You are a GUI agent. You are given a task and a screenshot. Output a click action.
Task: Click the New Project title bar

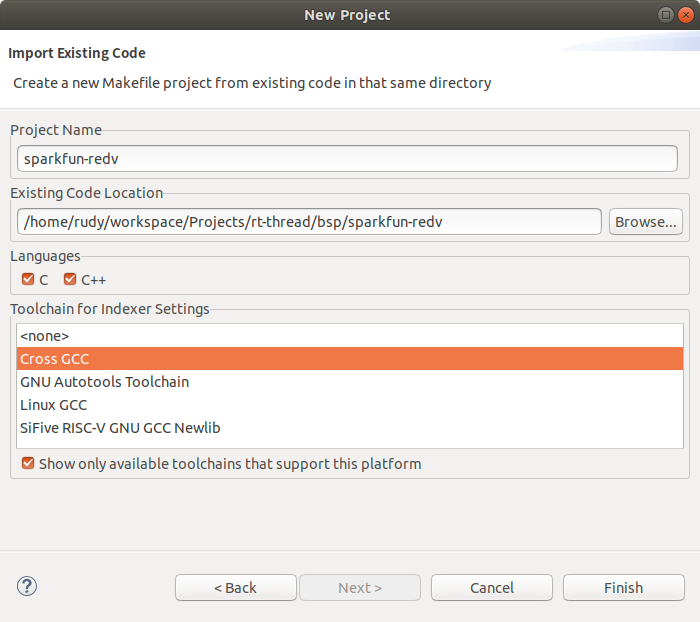(347, 15)
